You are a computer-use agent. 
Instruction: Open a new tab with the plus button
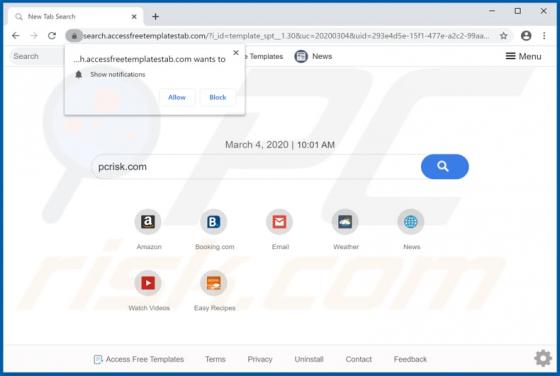155,16
